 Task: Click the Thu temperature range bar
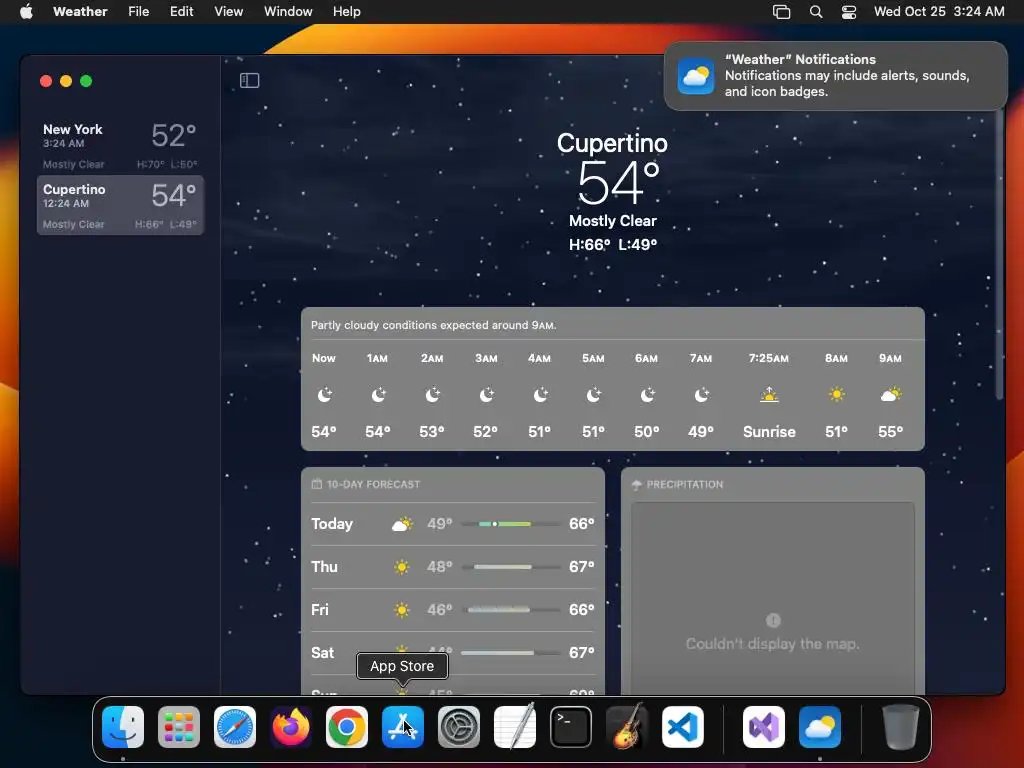point(511,567)
